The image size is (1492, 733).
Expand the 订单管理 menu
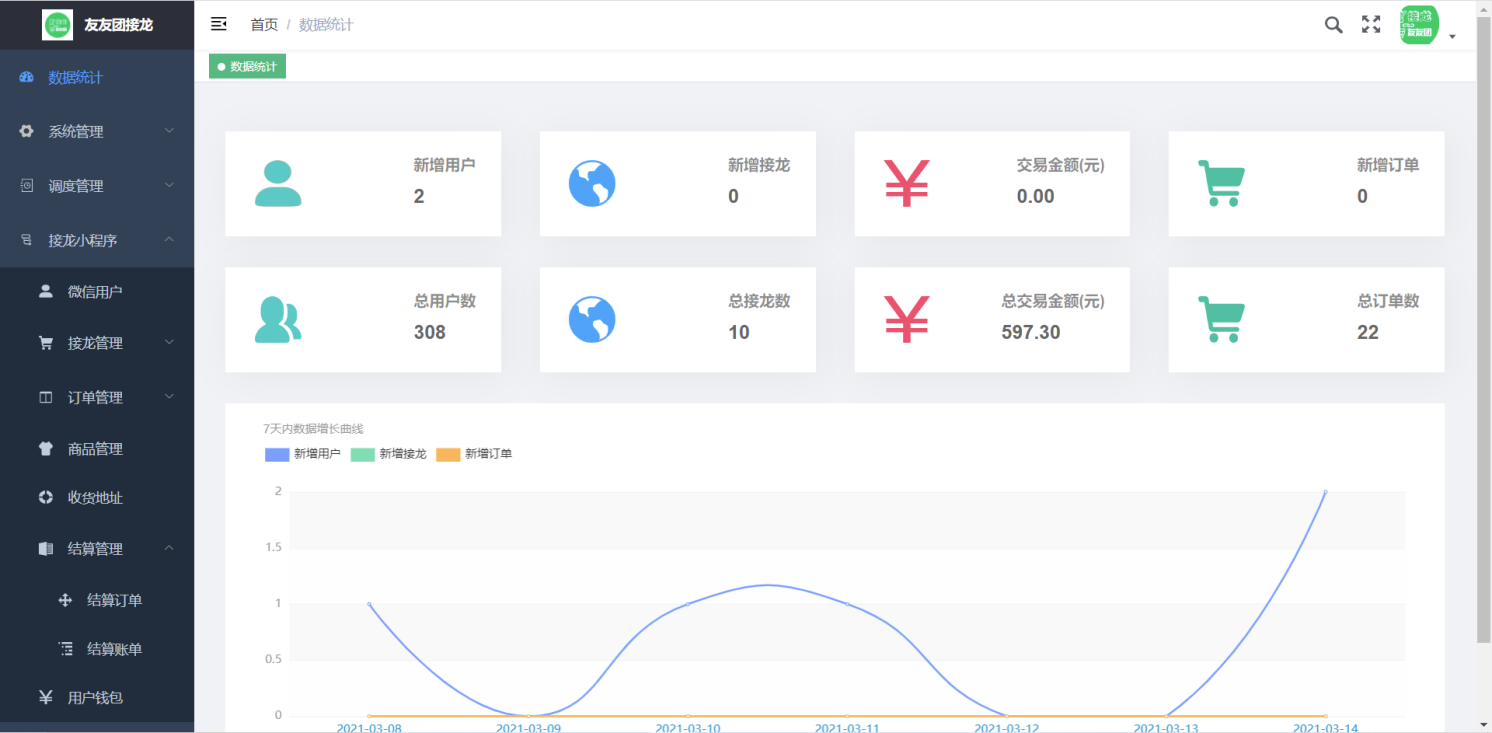(x=96, y=397)
